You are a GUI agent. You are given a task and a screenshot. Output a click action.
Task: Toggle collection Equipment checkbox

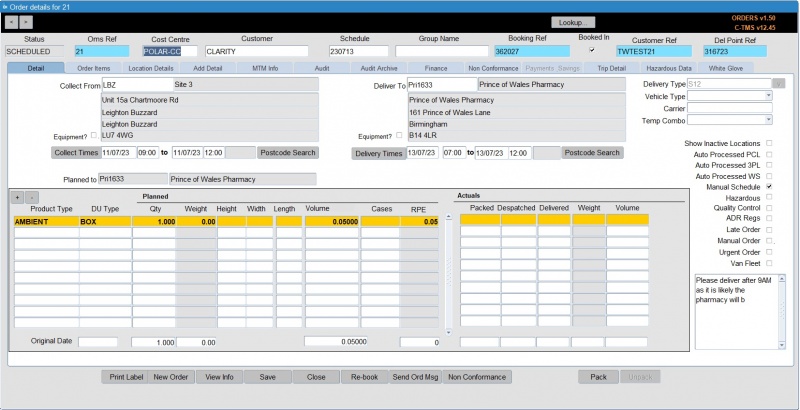click(x=94, y=136)
